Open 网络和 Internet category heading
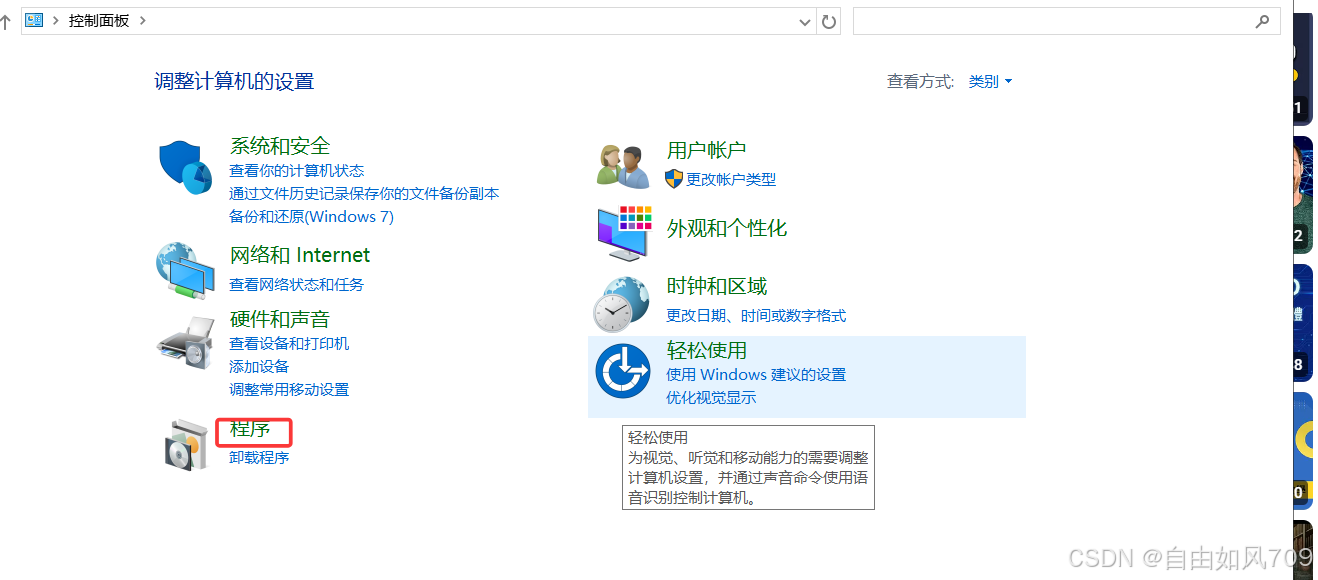 point(300,255)
